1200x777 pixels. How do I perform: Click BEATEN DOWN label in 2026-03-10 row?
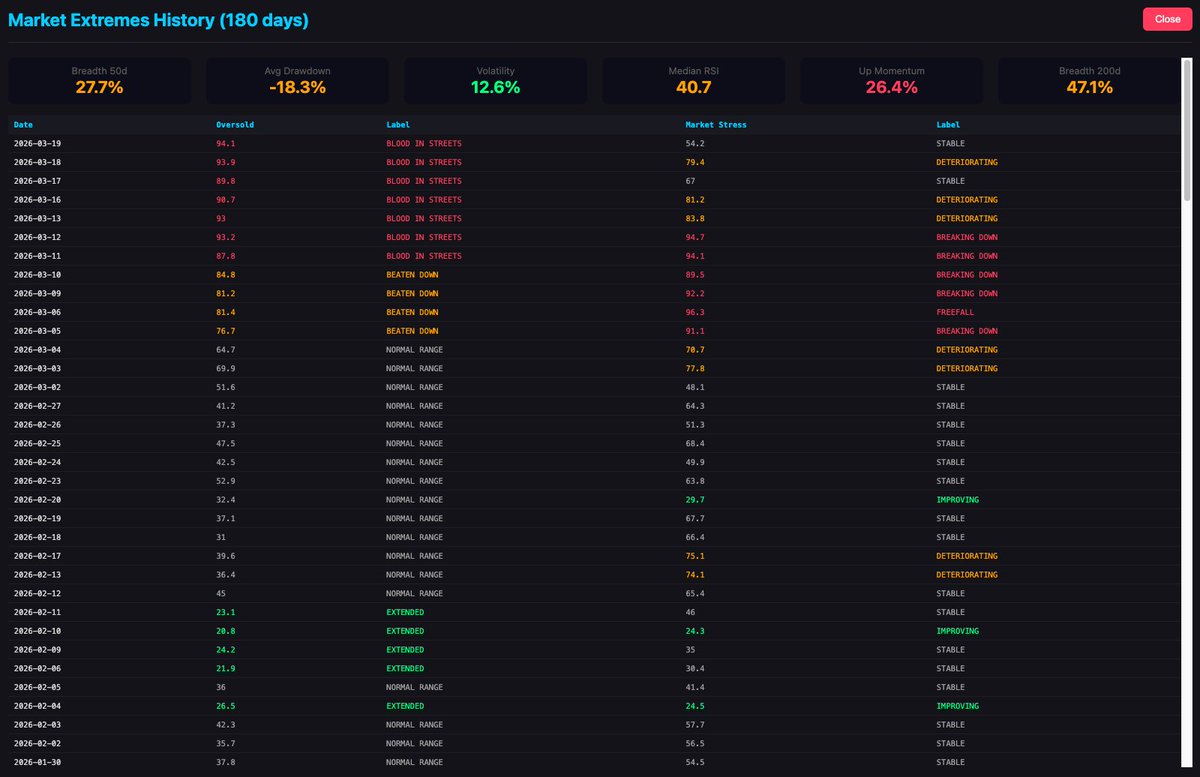point(412,275)
